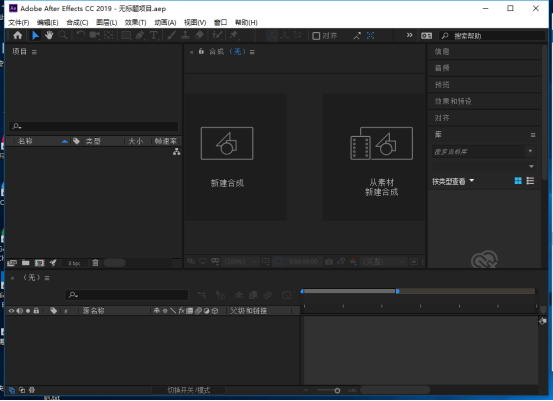
Task: Switch library to grid view icon
Action: (x=518, y=181)
